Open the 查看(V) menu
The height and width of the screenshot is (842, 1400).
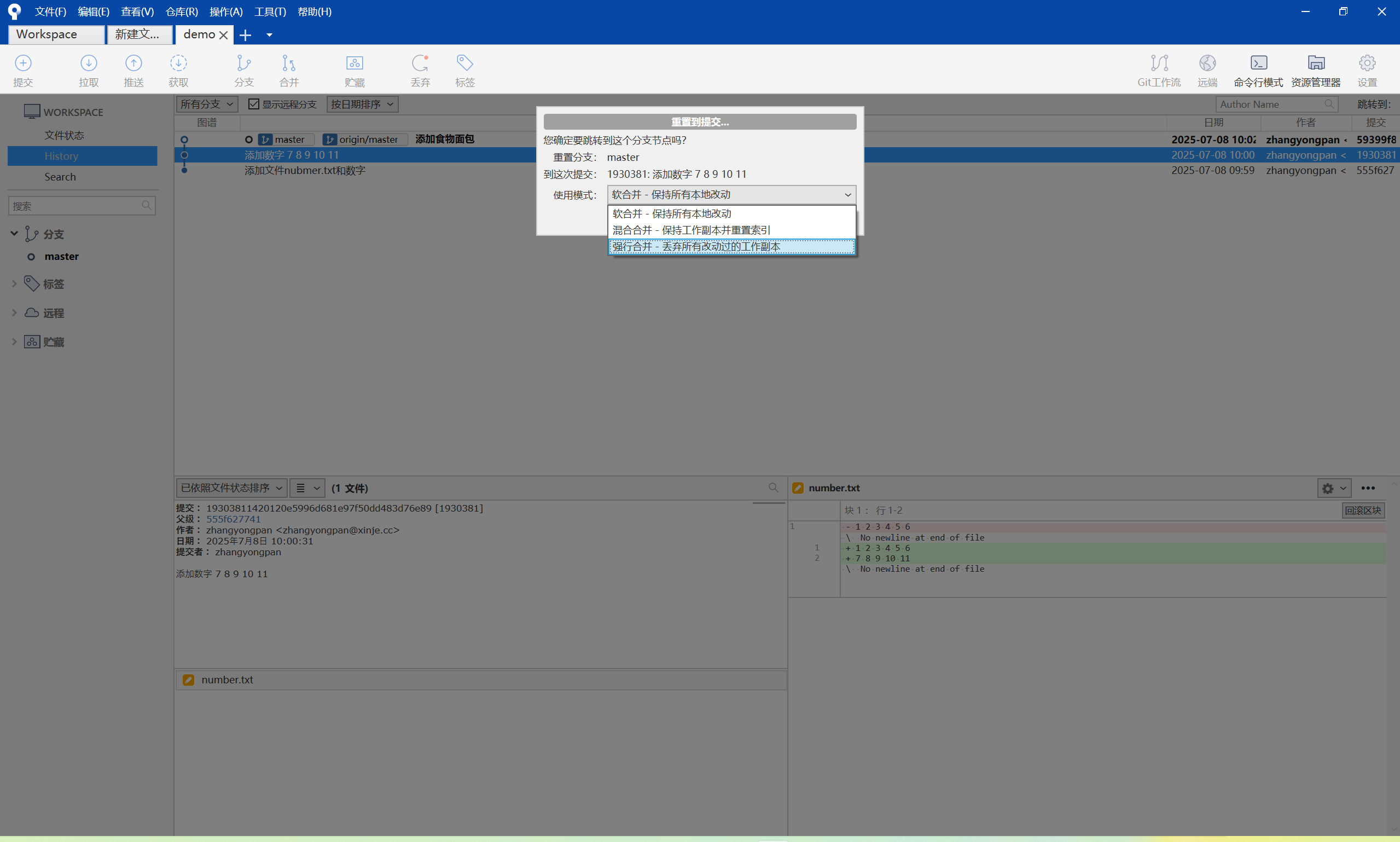(x=137, y=11)
